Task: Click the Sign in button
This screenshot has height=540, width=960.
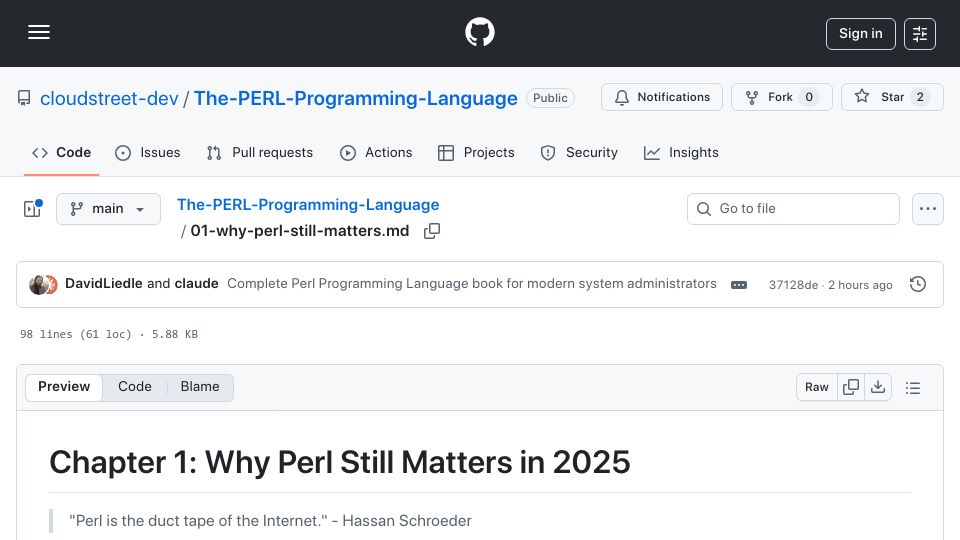Action: [860, 34]
